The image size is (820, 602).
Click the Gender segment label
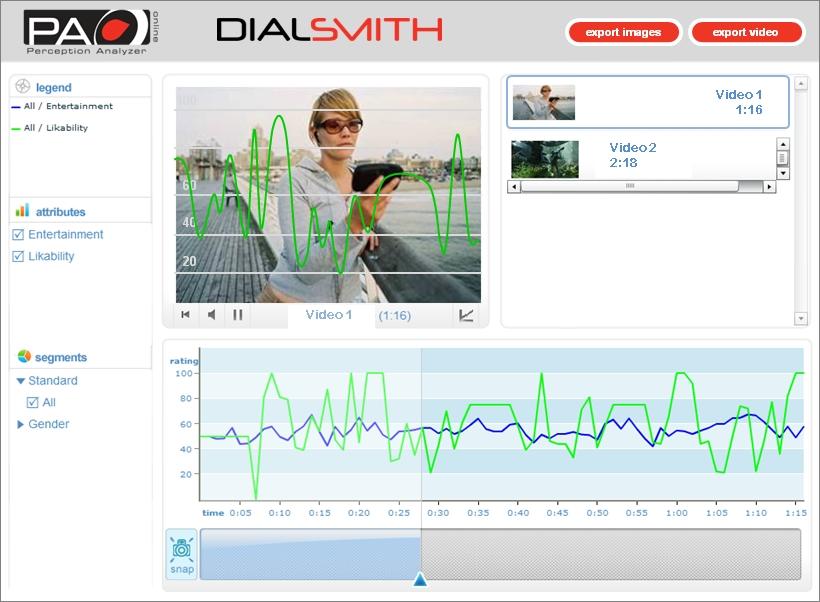coord(49,424)
